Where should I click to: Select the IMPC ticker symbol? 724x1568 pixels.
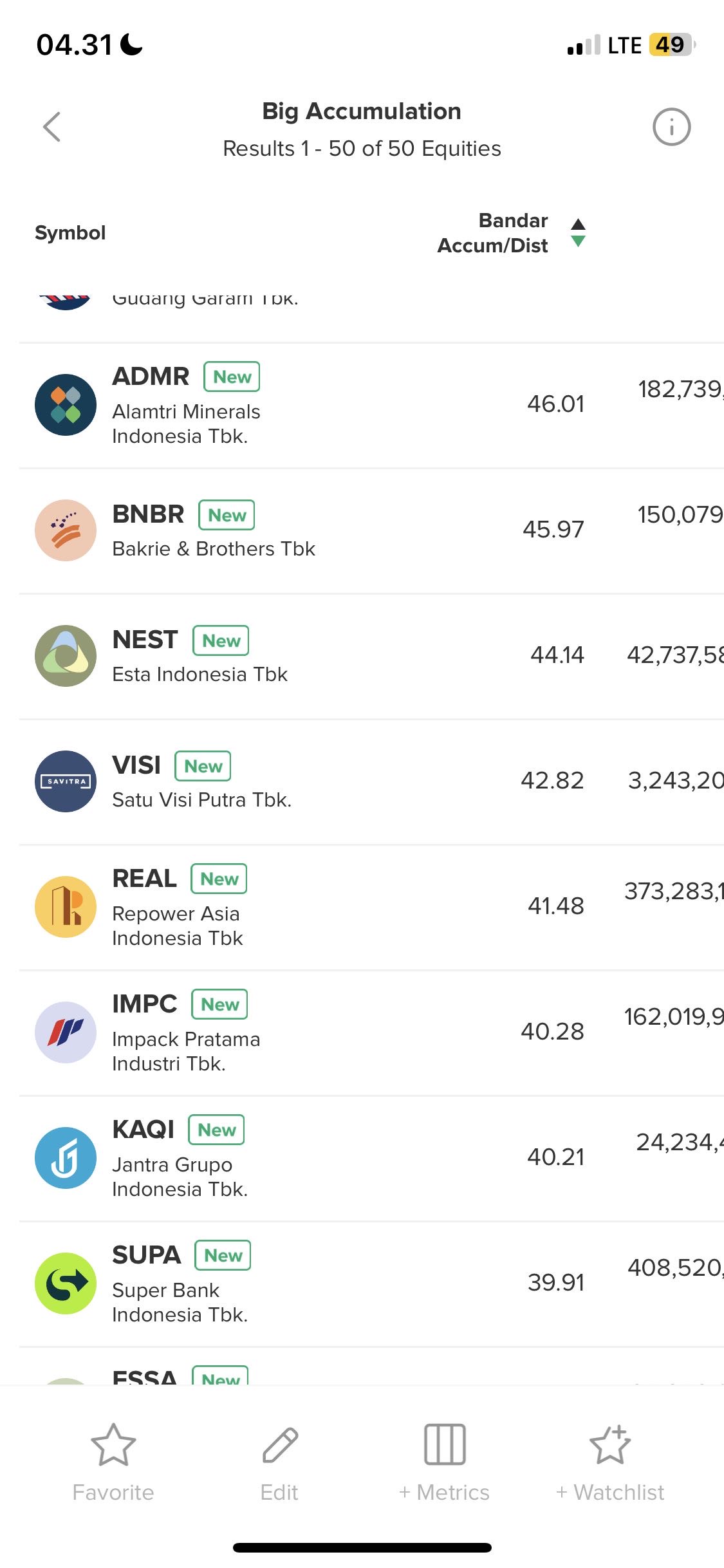pyautogui.click(x=145, y=1004)
